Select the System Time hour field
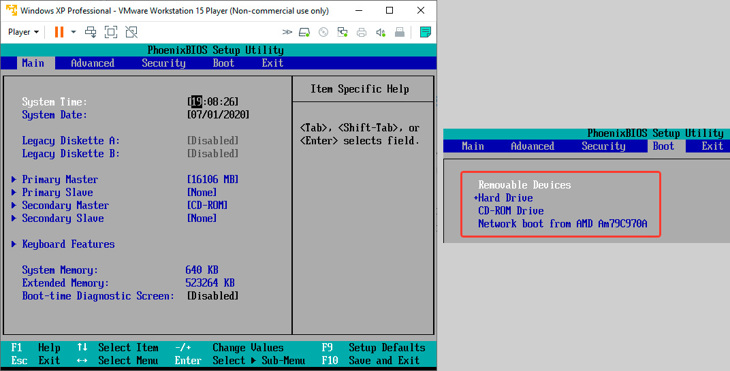The height and width of the screenshot is (371, 730). click(196, 101)
